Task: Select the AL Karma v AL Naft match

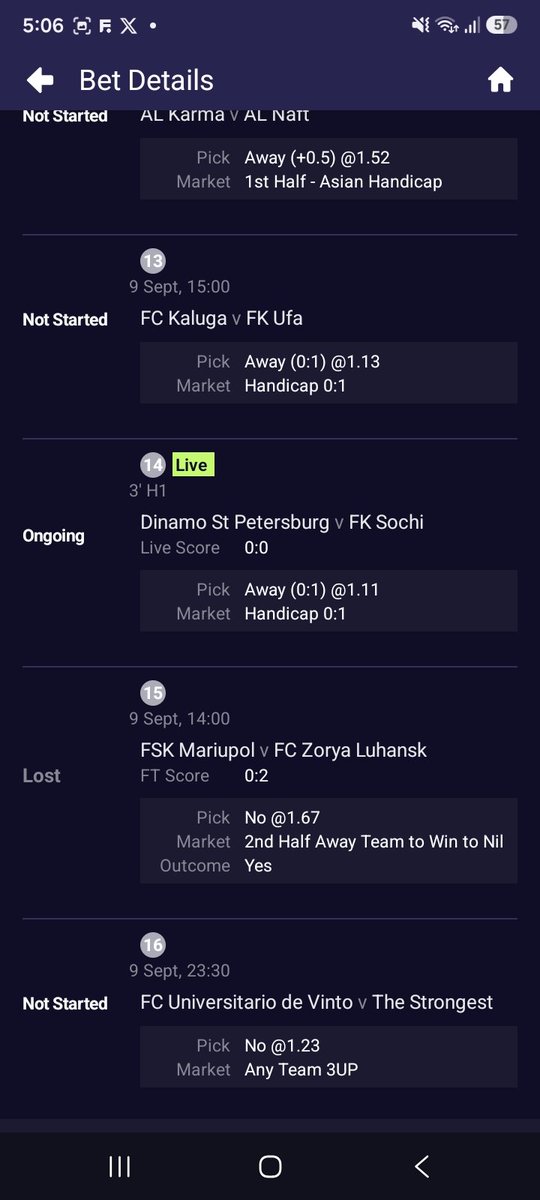Action: tap(225, 115)
